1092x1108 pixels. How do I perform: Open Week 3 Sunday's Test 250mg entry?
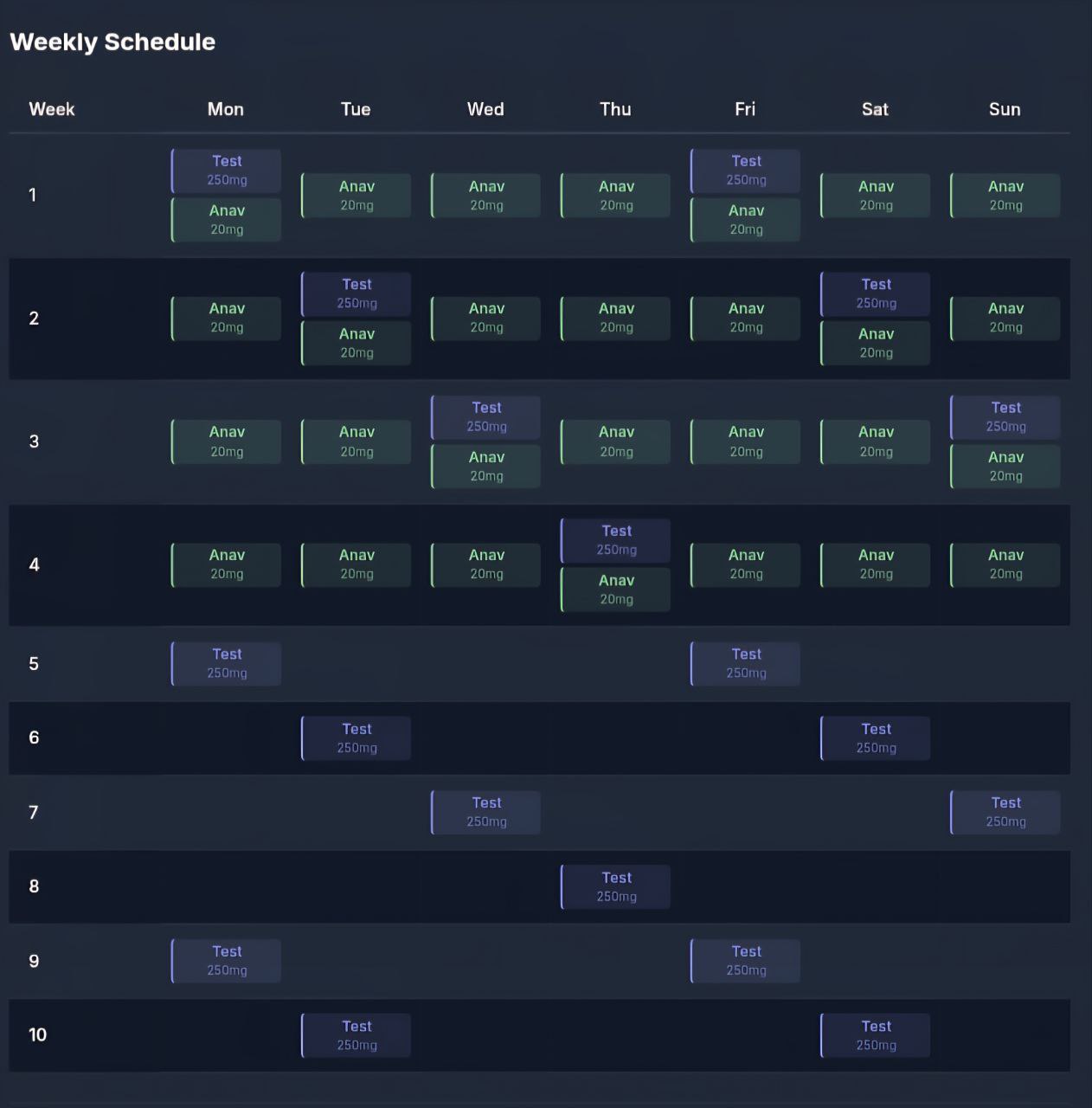coord(1005,416)
